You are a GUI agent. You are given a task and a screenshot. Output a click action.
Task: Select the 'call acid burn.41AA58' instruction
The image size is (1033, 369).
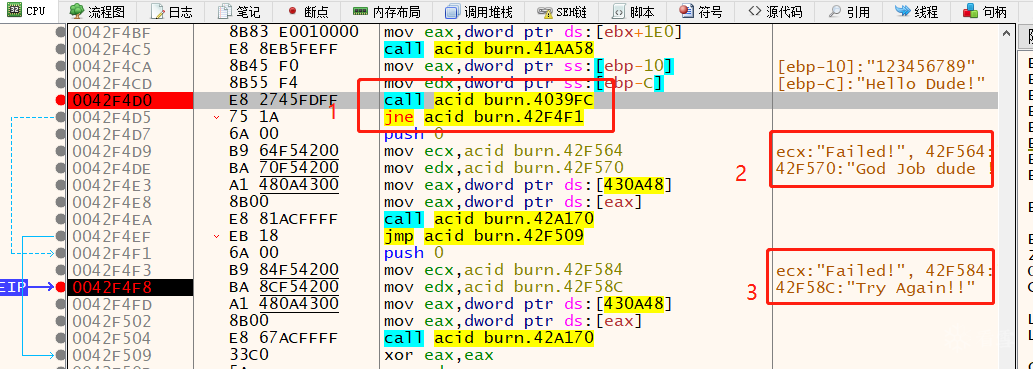[x=489, y=49]
